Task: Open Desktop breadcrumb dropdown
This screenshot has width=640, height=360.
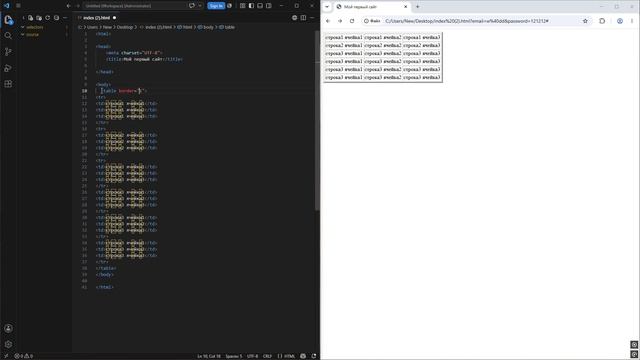Action: 125,27
